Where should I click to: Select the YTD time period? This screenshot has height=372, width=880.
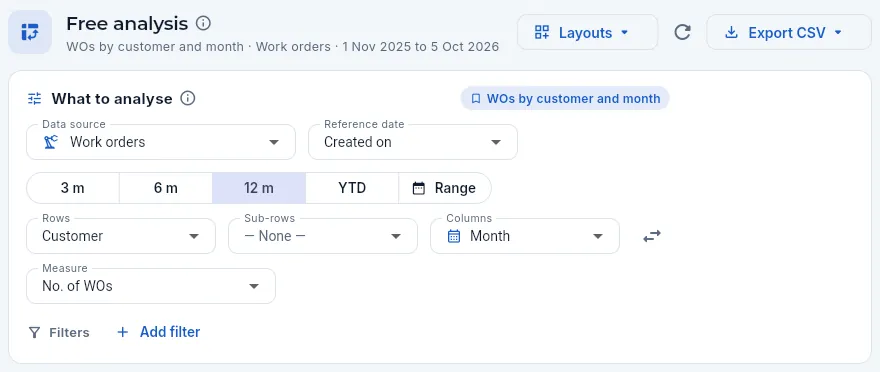352,188
